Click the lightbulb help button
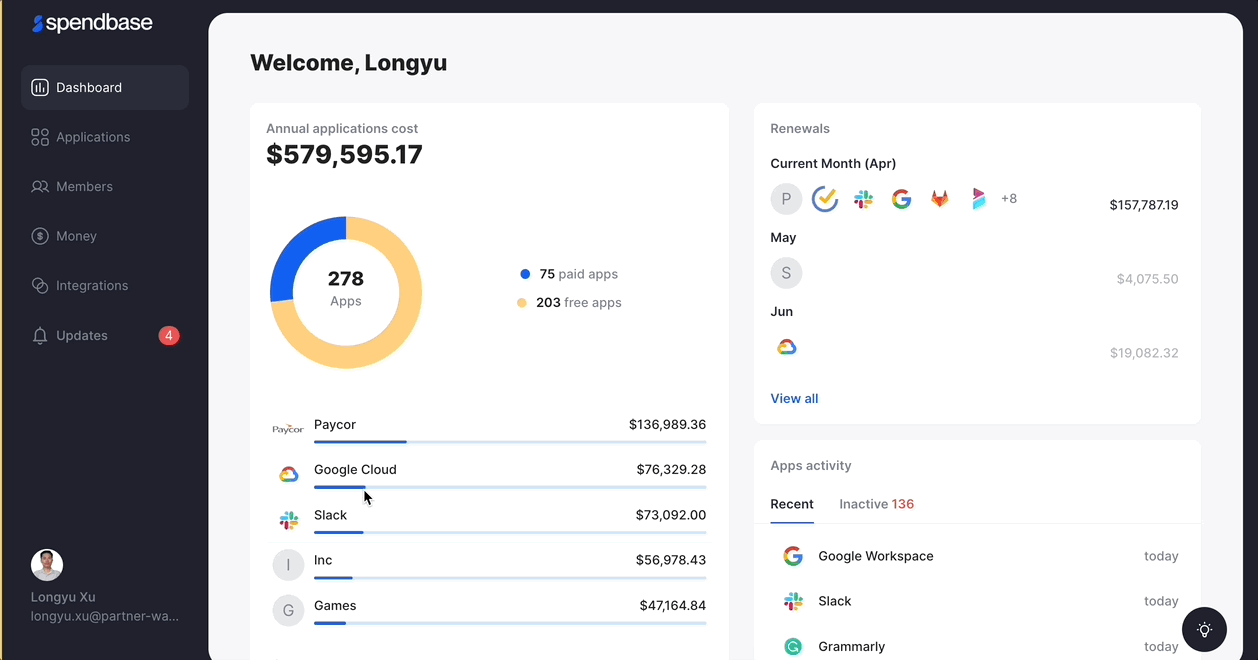This screenshot has width=1258, height=660. pyautogui.click(x=1204, y=630)
